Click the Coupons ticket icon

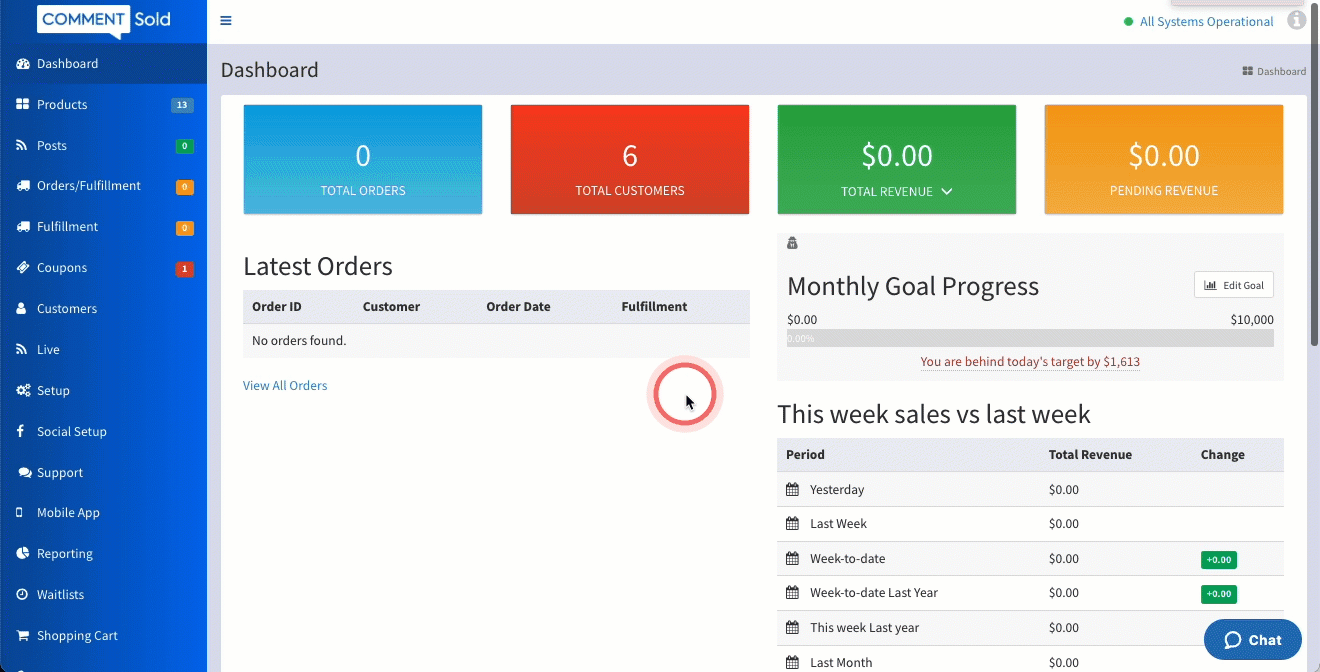coord(22,268)
